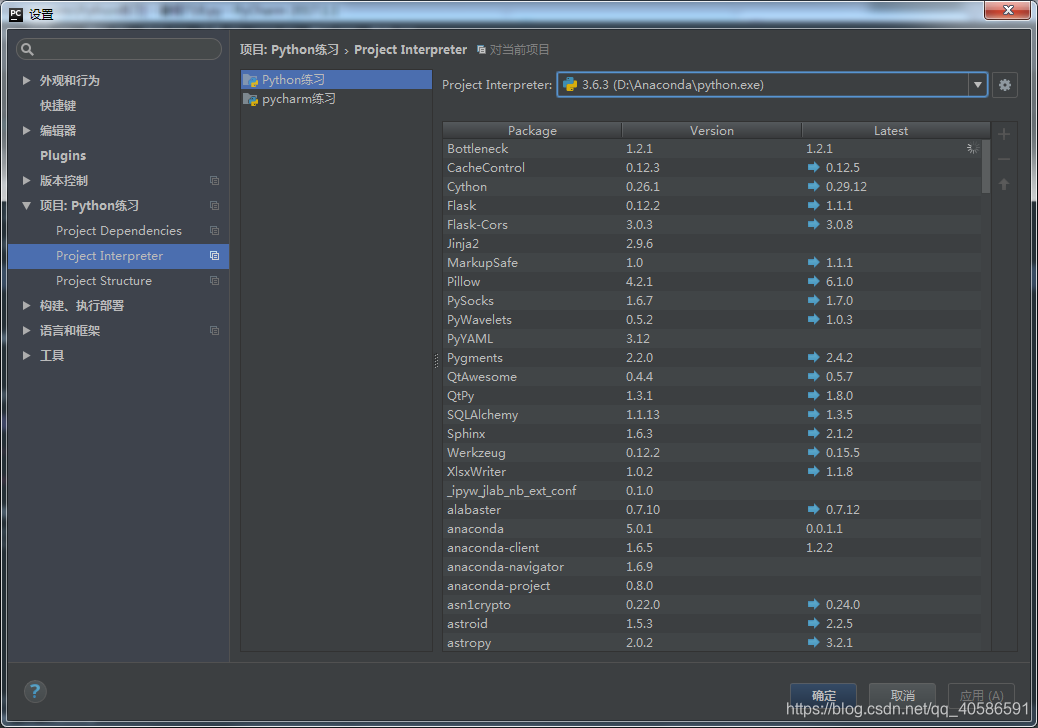Click the upgrade package arrow icon
This screenshot has width=1038, height=728.
point(1004,184)
